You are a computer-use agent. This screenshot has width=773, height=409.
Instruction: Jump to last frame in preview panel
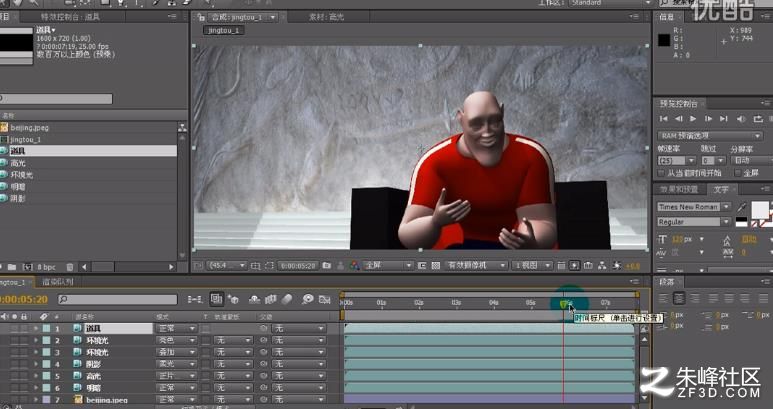coord(723,119)
